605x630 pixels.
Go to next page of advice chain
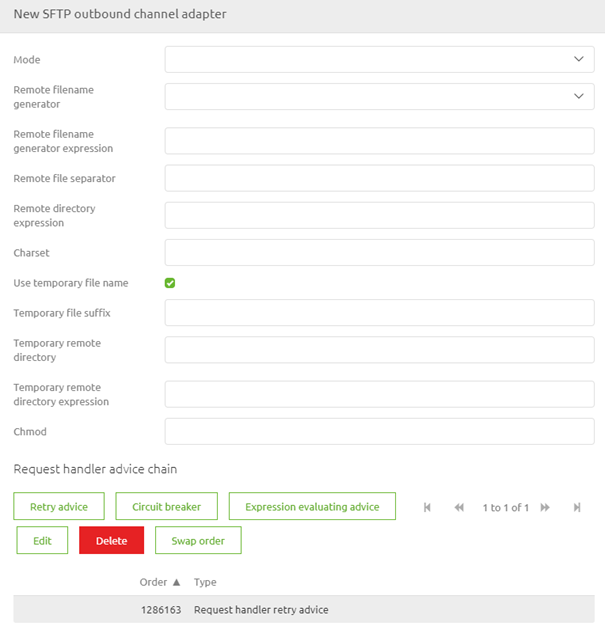pos(545,507)
